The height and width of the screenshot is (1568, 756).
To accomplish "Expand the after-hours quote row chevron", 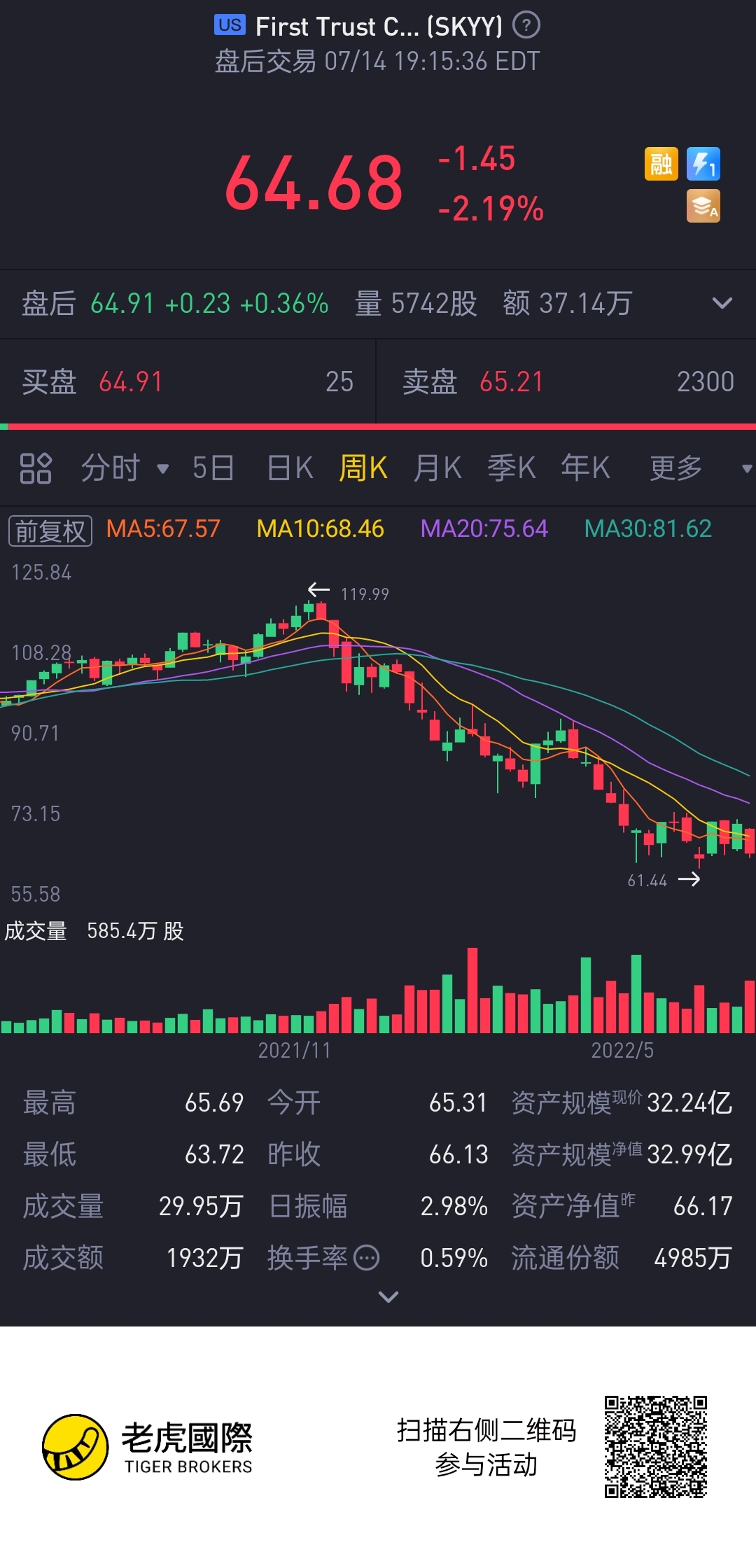I will tap(722, 304).
